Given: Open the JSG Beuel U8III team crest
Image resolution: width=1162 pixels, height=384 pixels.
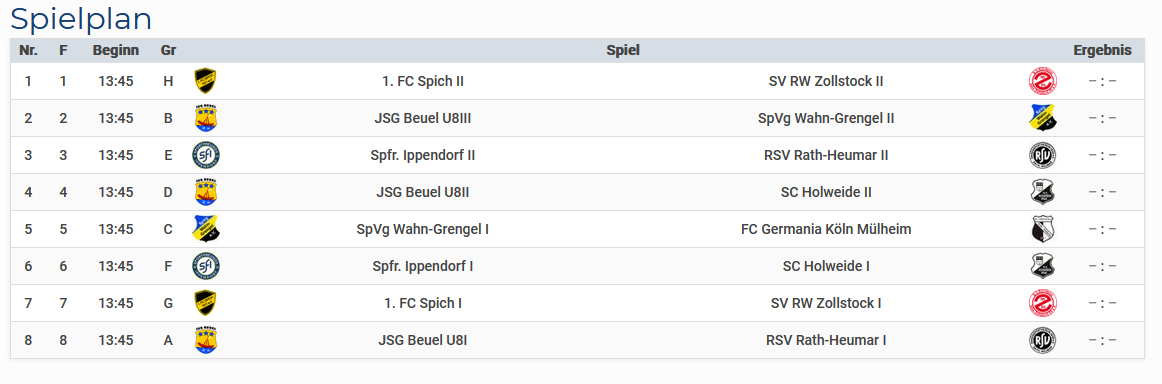Looking at the screenshot, I should tap(205, 118).
